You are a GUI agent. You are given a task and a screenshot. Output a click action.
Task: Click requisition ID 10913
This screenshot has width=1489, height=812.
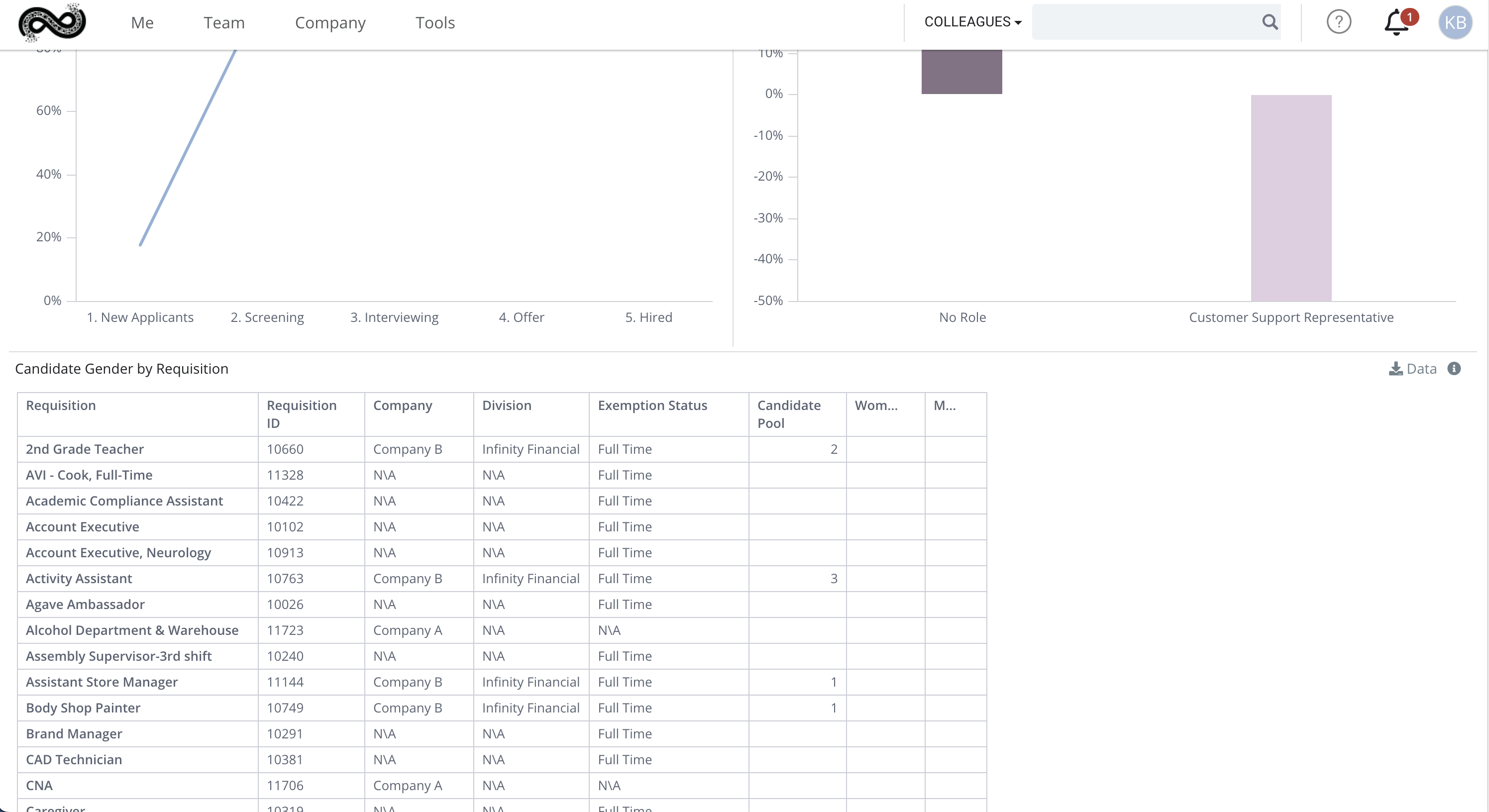pos(285,553)
